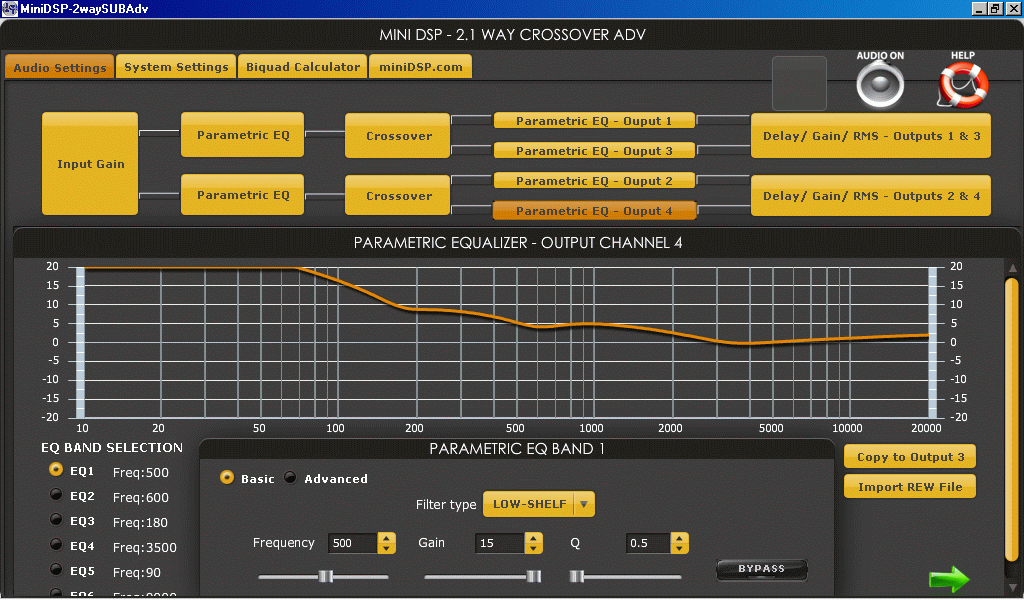The width and height of the screenshot is (1024, 600).
Task: Open the Input Gain block
Action: coord(90,164)
